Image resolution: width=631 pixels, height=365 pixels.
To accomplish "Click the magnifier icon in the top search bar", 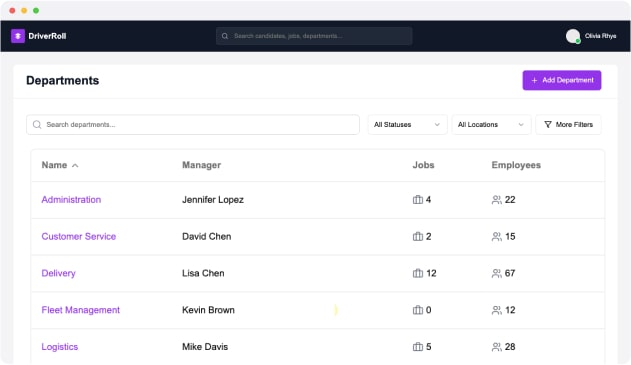I will coord(225,36).
